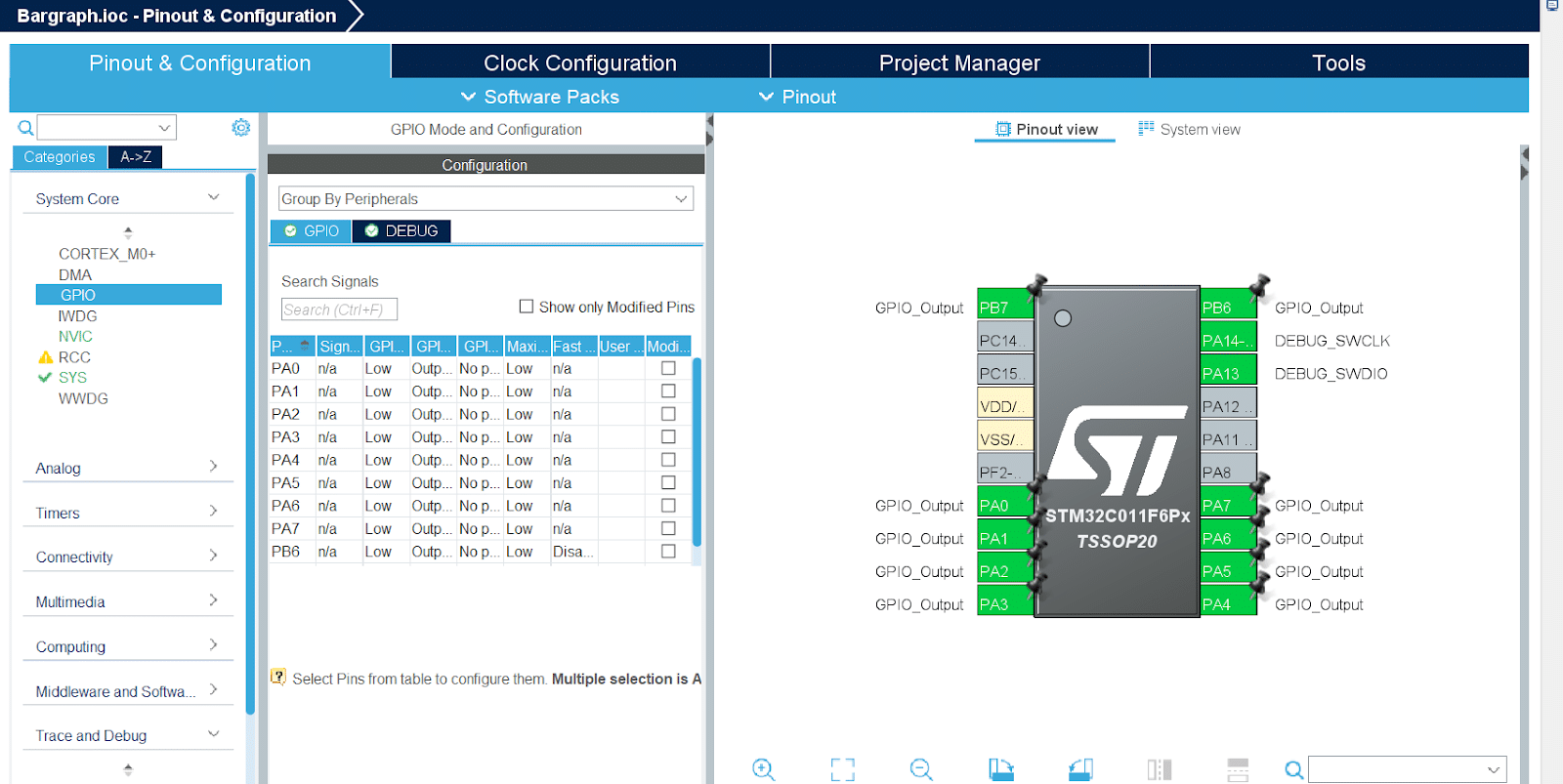Zoom in on the pinout view
The height and width of the screenshot is (784, 1563).
(x=763, y=769)
